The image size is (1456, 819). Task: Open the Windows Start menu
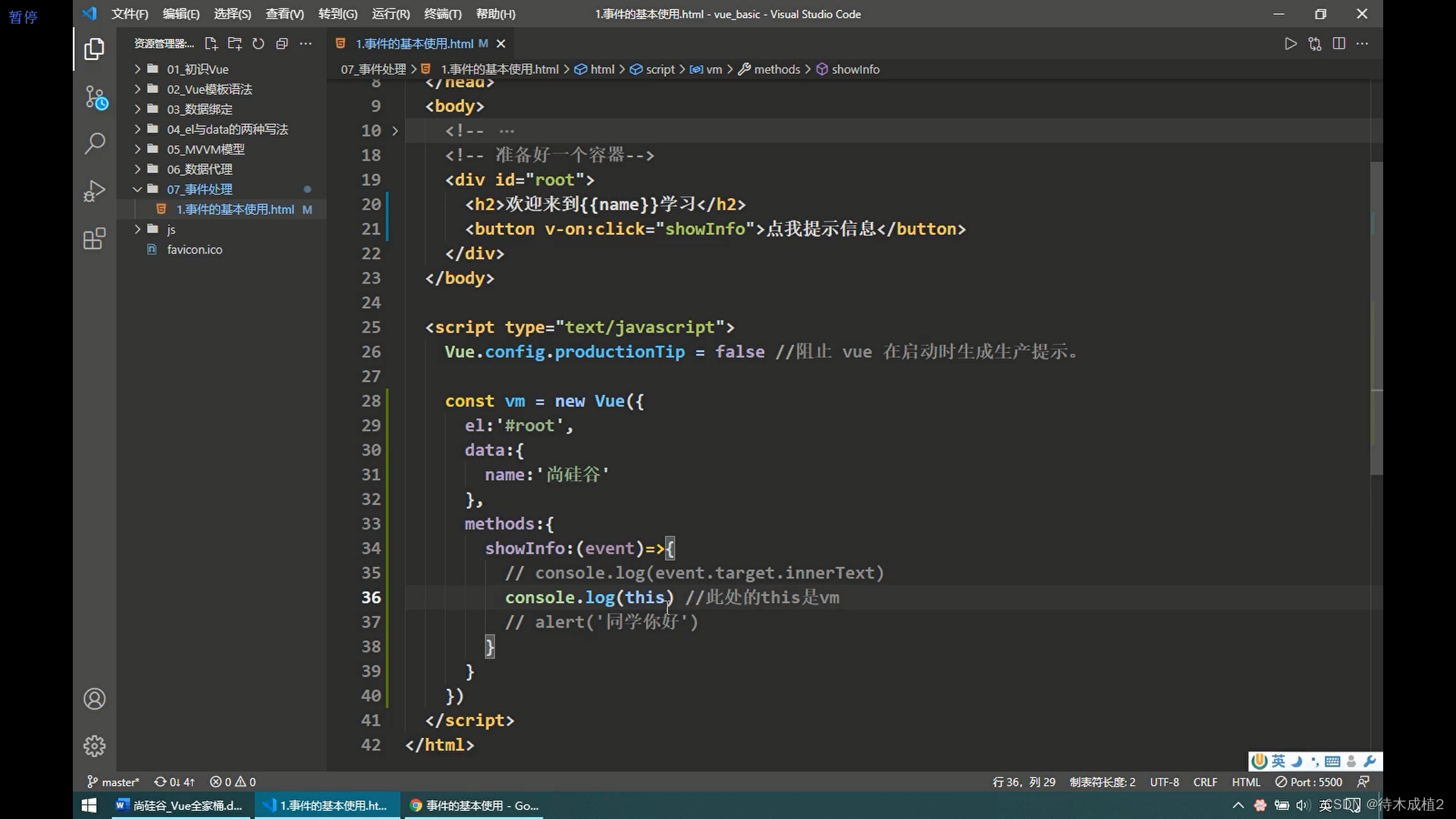[89, 805]
